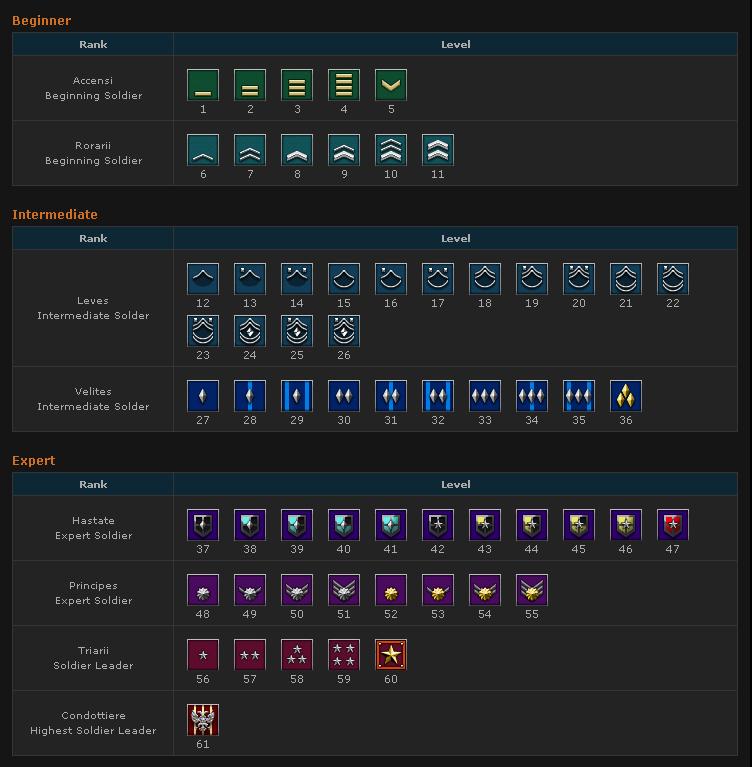
Task: Click the Velites Intermediate Solder rank cell
Action: click(x=93, y=399)
